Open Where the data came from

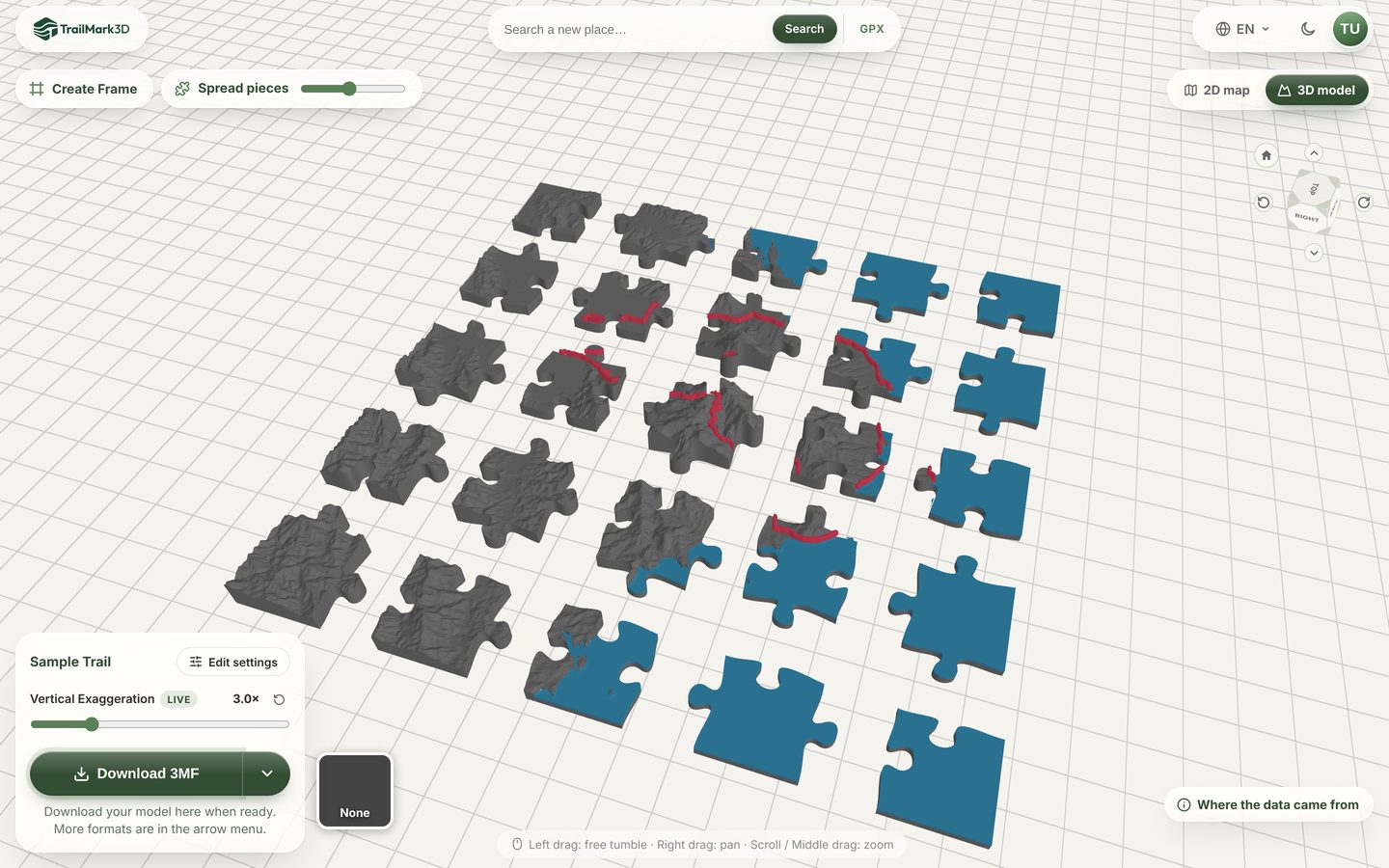(x=1268, y=804)
